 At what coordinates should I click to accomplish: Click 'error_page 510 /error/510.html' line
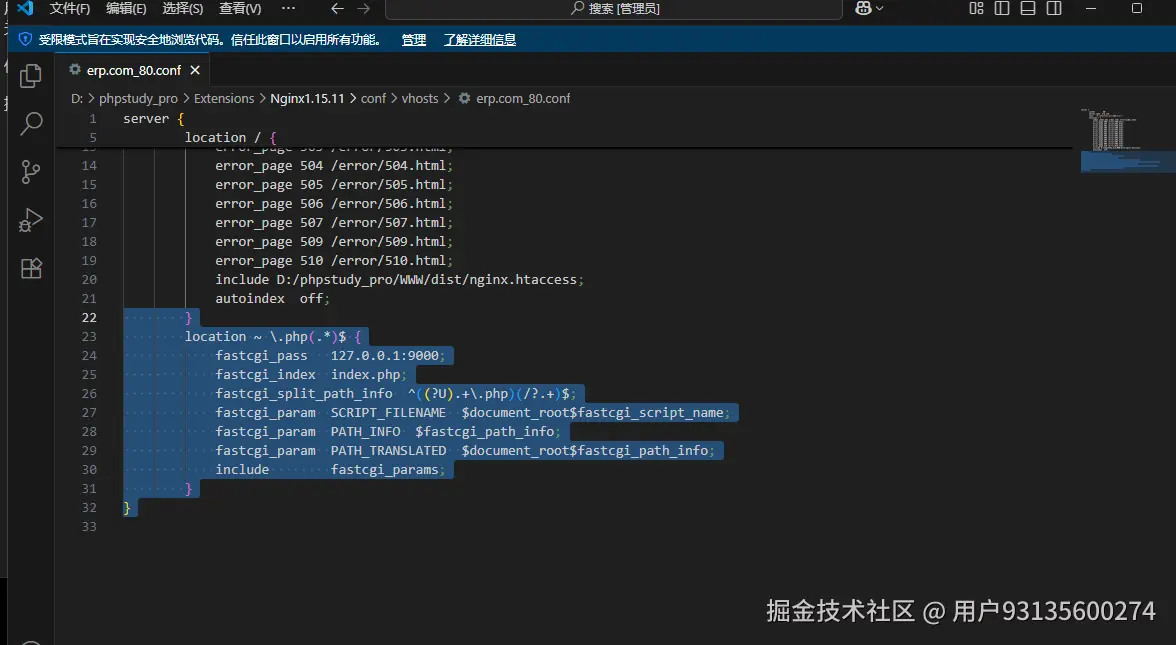[334, 260]
